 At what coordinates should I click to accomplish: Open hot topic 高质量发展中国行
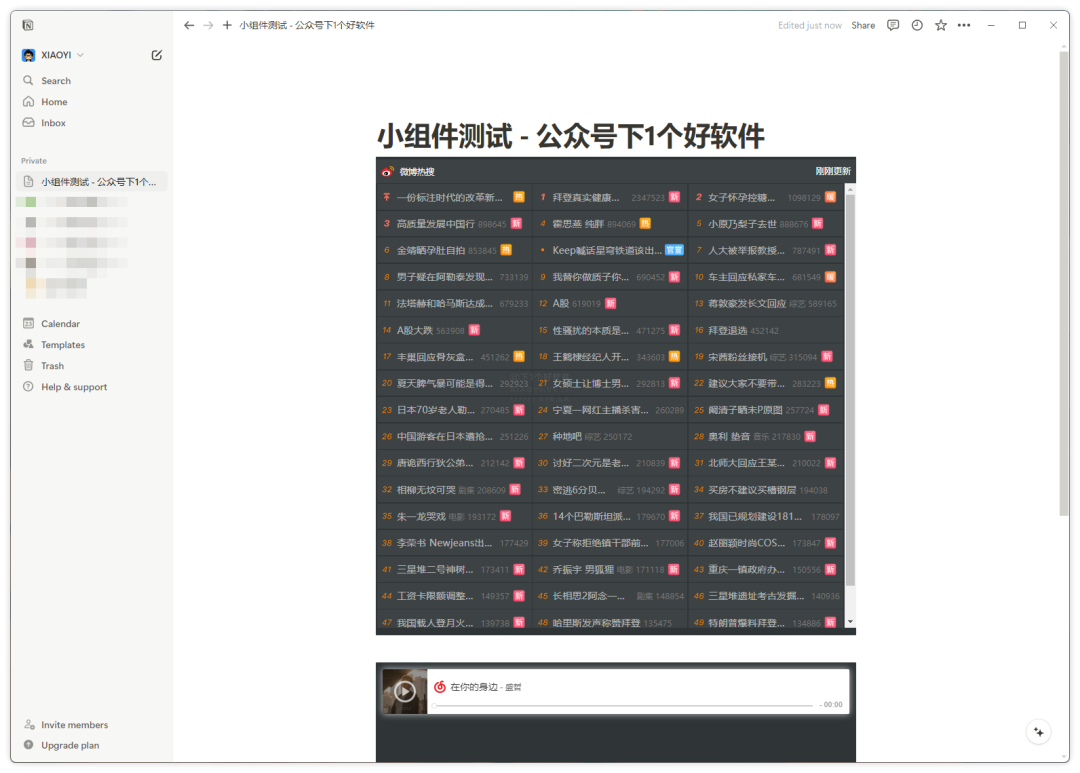click(435, 224)
